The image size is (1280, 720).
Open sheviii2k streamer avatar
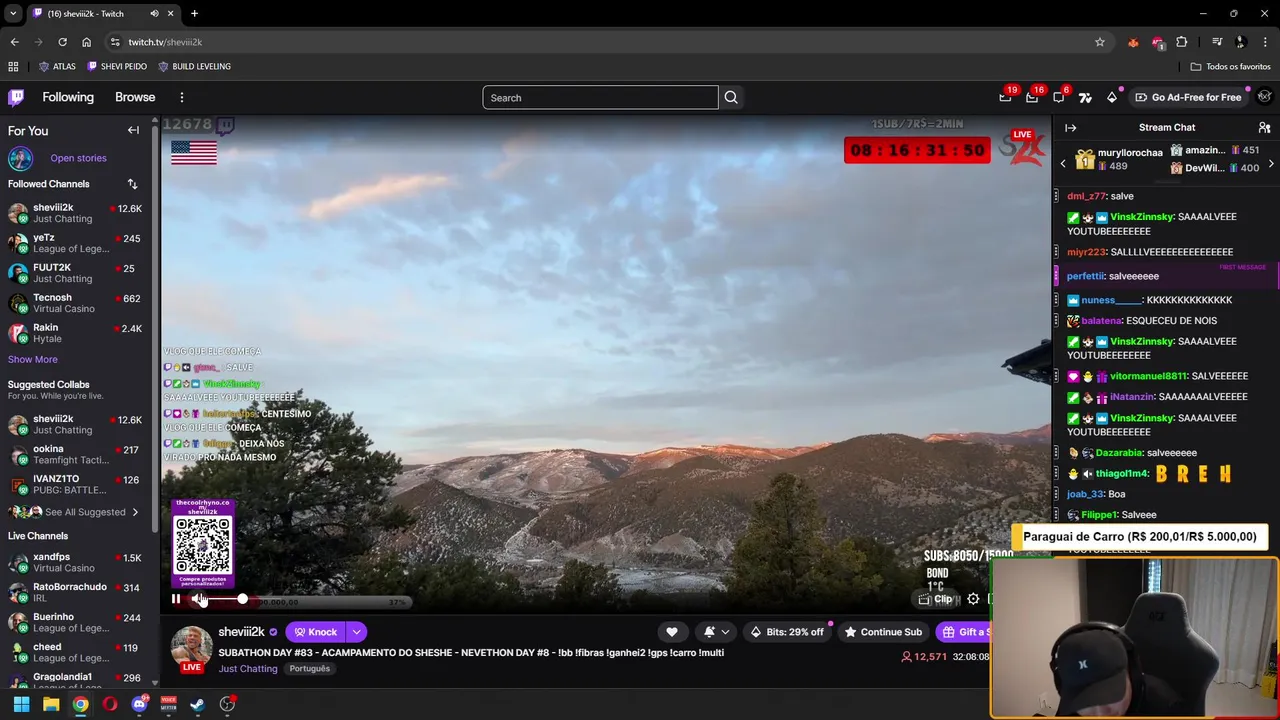[x=191, y=647]
